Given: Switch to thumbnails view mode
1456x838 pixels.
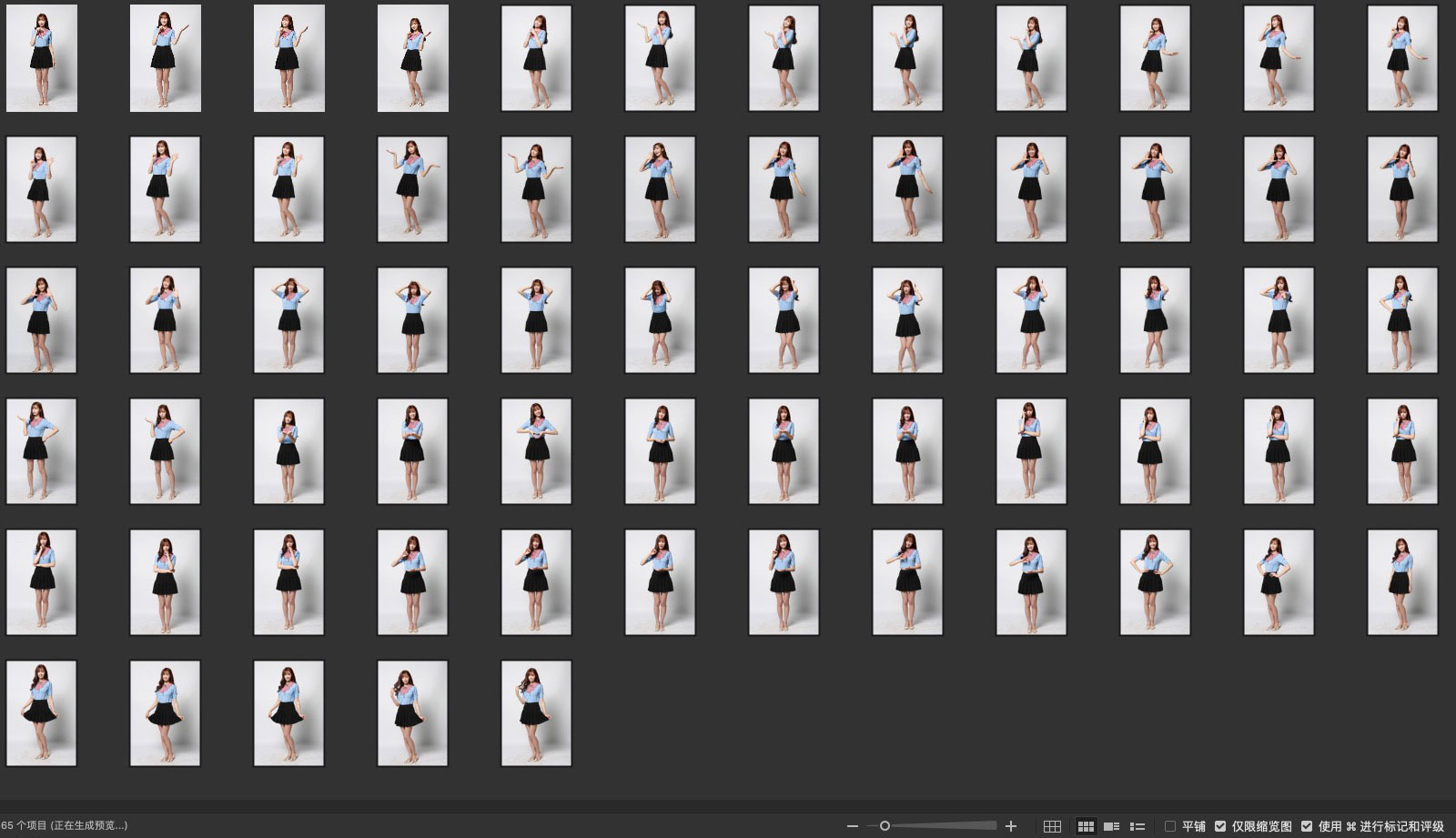Looking at the screenshot, I should tap(1086, 826).
